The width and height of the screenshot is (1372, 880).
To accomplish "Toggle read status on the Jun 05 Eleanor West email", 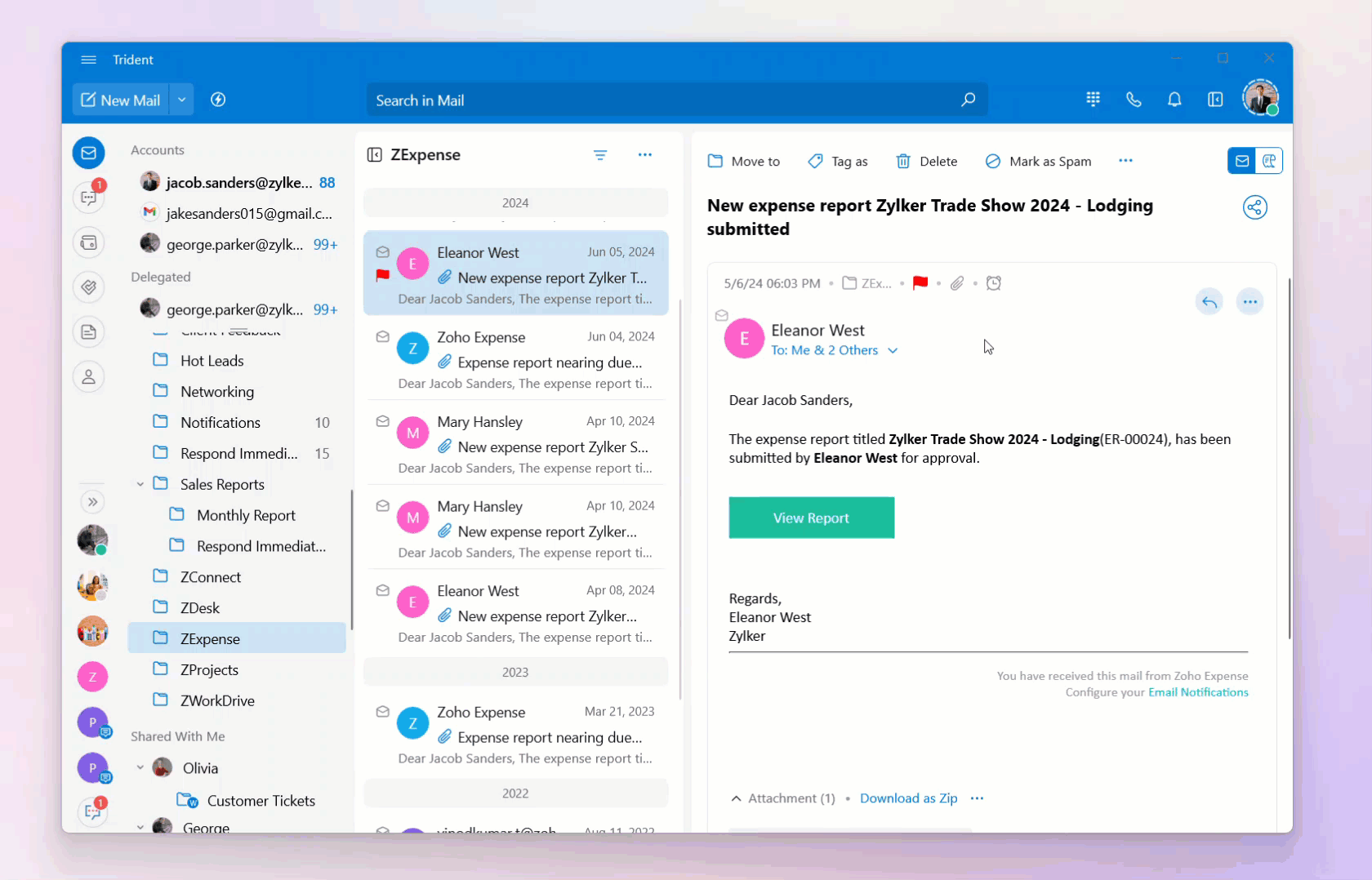I will (382, 252).
